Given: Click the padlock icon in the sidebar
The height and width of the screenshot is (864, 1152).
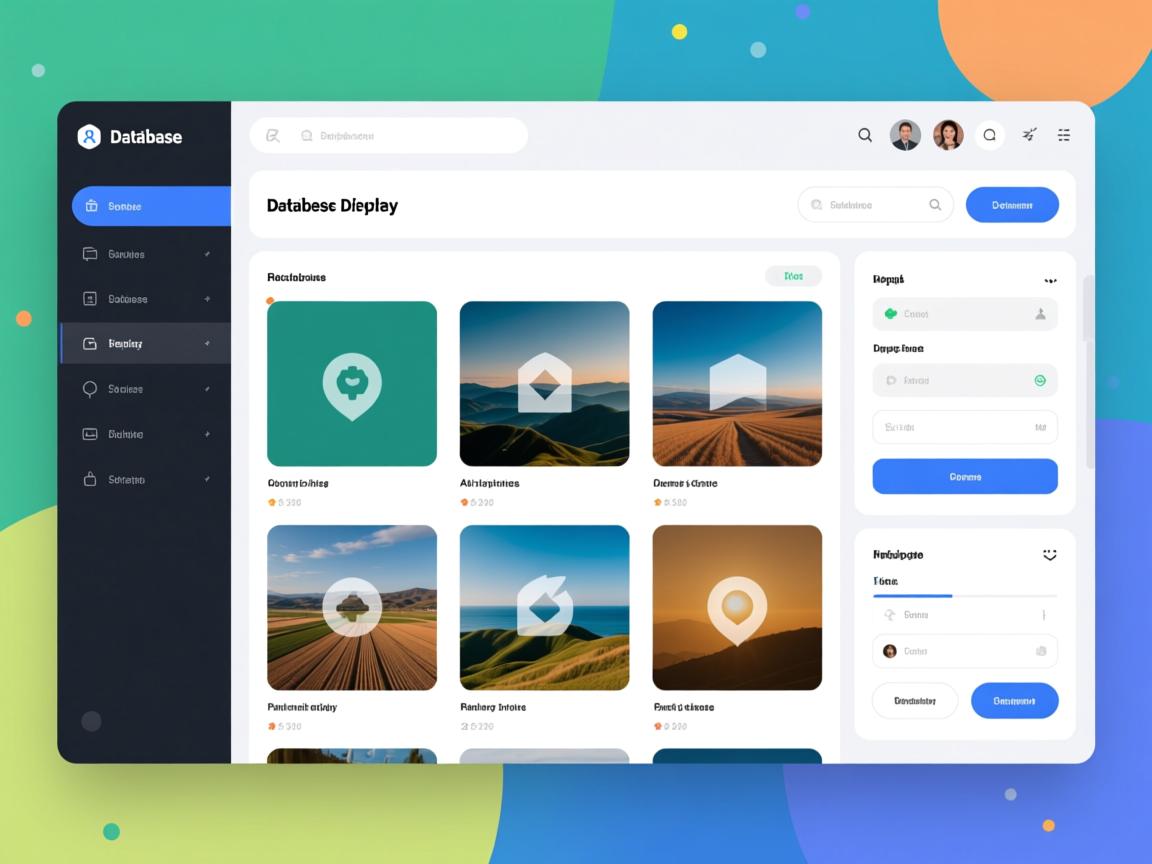Looking at the screenshot, I should [x=89, y=479].
